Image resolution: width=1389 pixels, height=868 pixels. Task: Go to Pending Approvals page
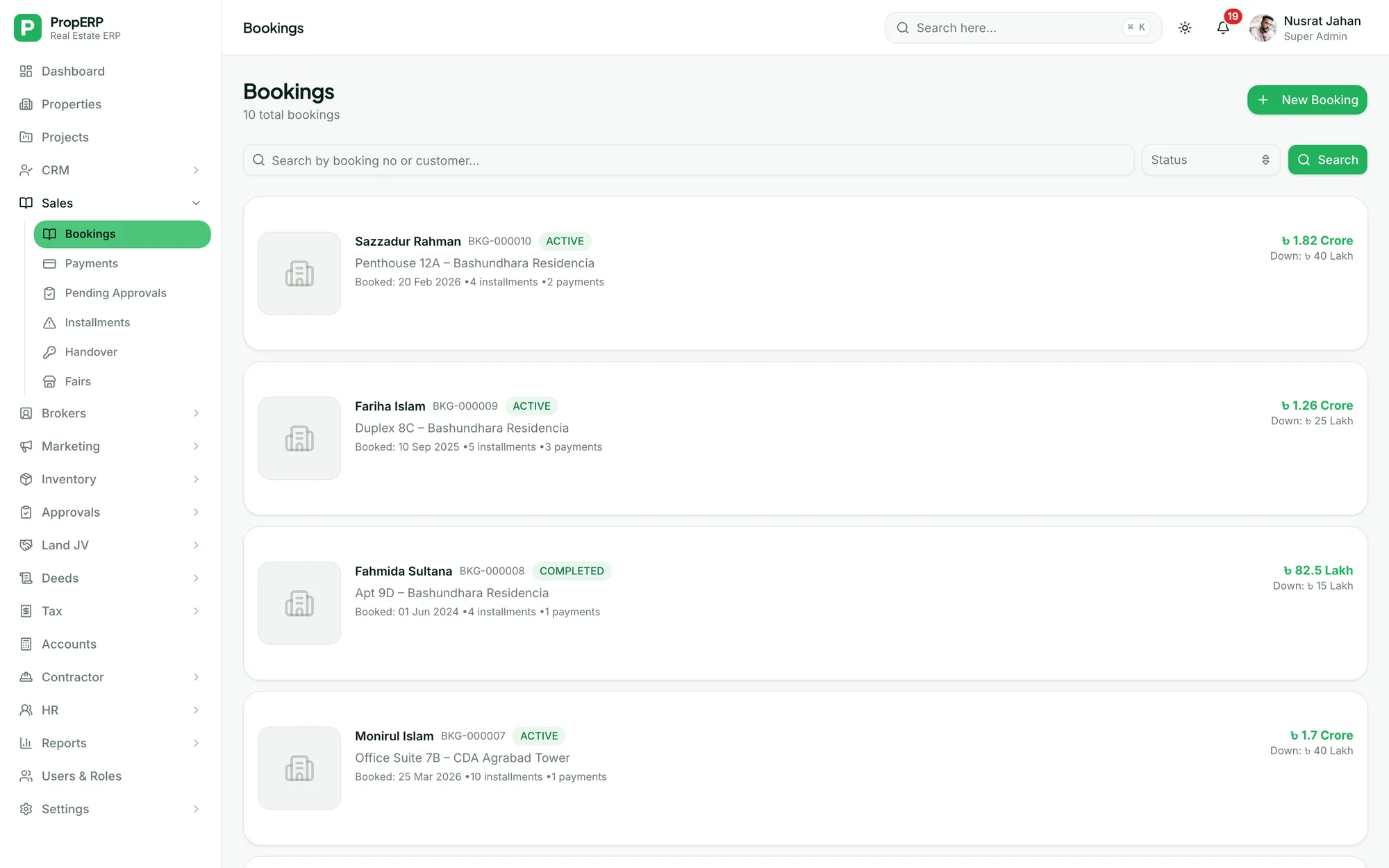(x=122, y=293)
